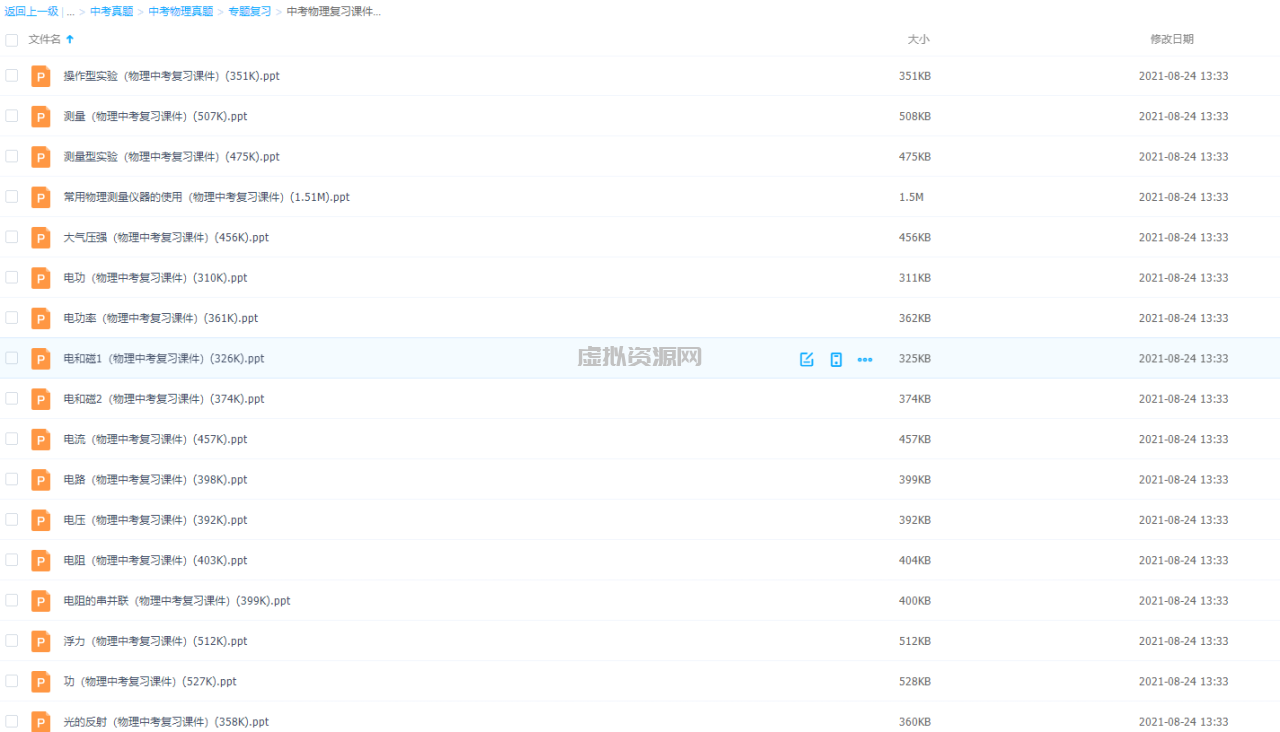Click the share icon on 电和磁1 row

point(807,359)
